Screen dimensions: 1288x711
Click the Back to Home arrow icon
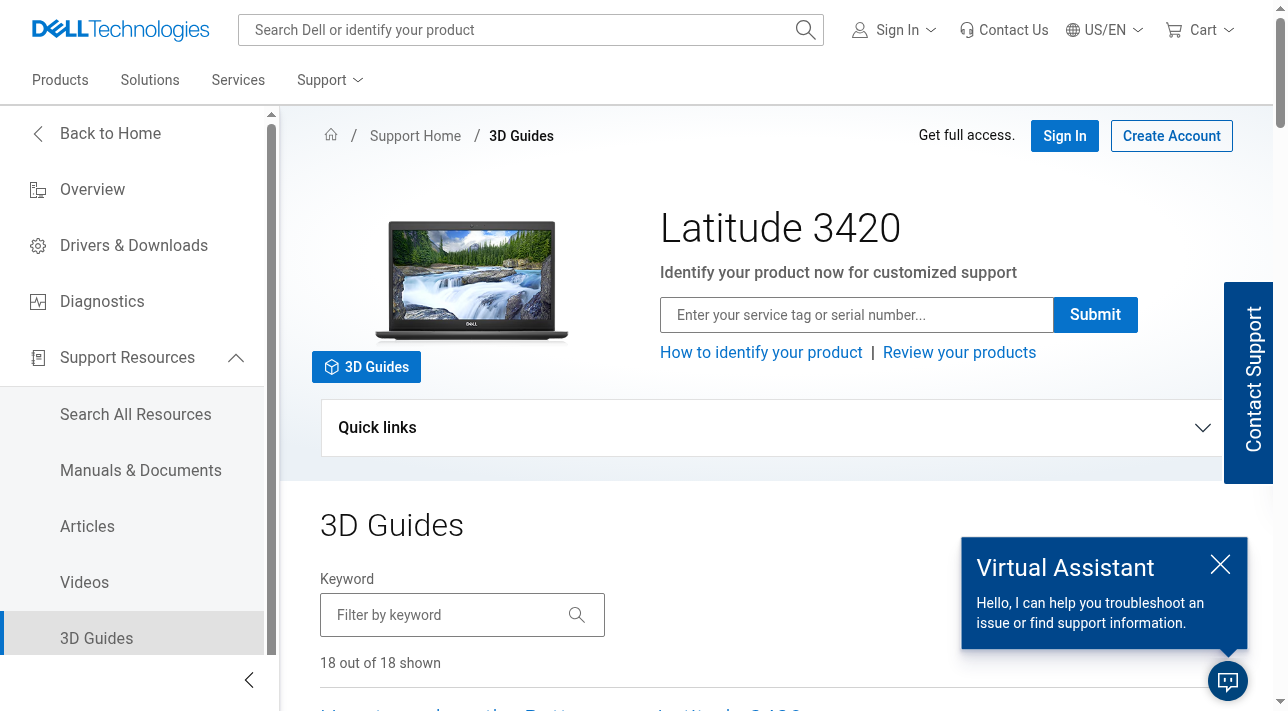pyautogui.click(x=38, y=134)
